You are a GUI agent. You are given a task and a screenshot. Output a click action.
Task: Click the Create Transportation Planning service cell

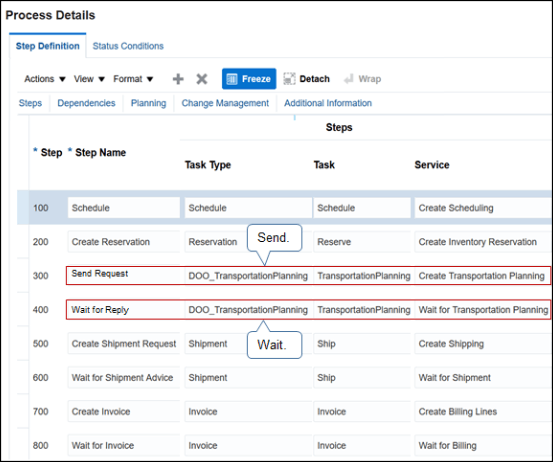[482, 276]
